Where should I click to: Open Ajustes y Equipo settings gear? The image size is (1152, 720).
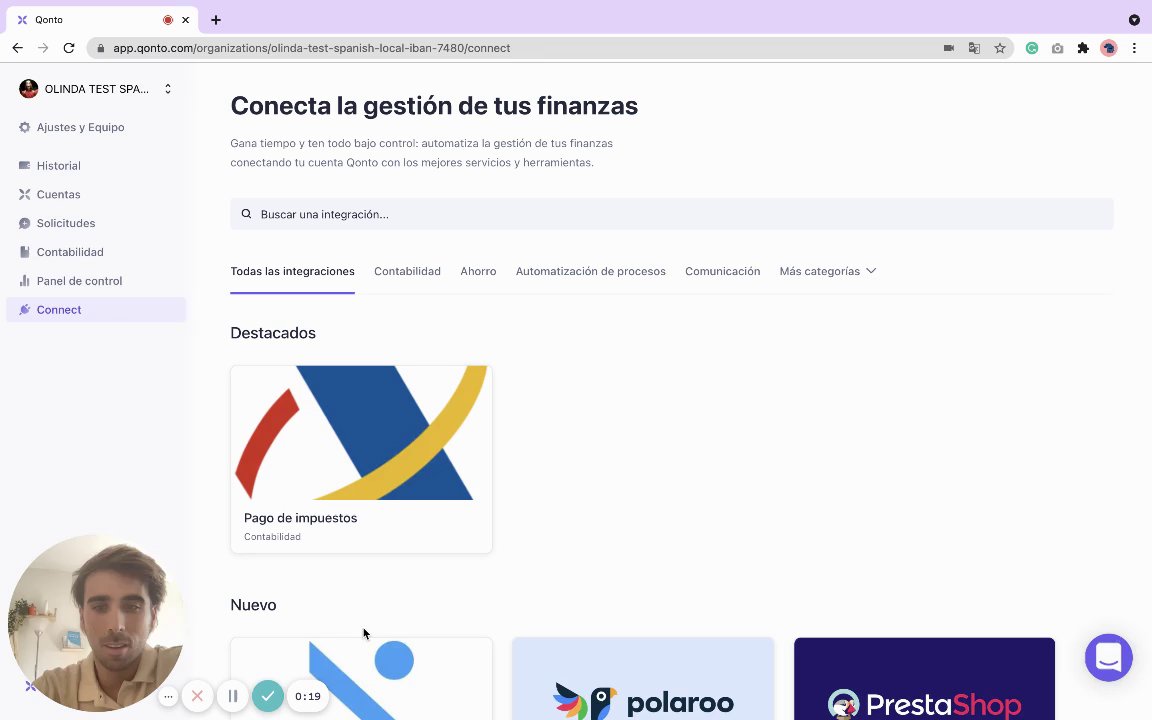click(25, 127)
